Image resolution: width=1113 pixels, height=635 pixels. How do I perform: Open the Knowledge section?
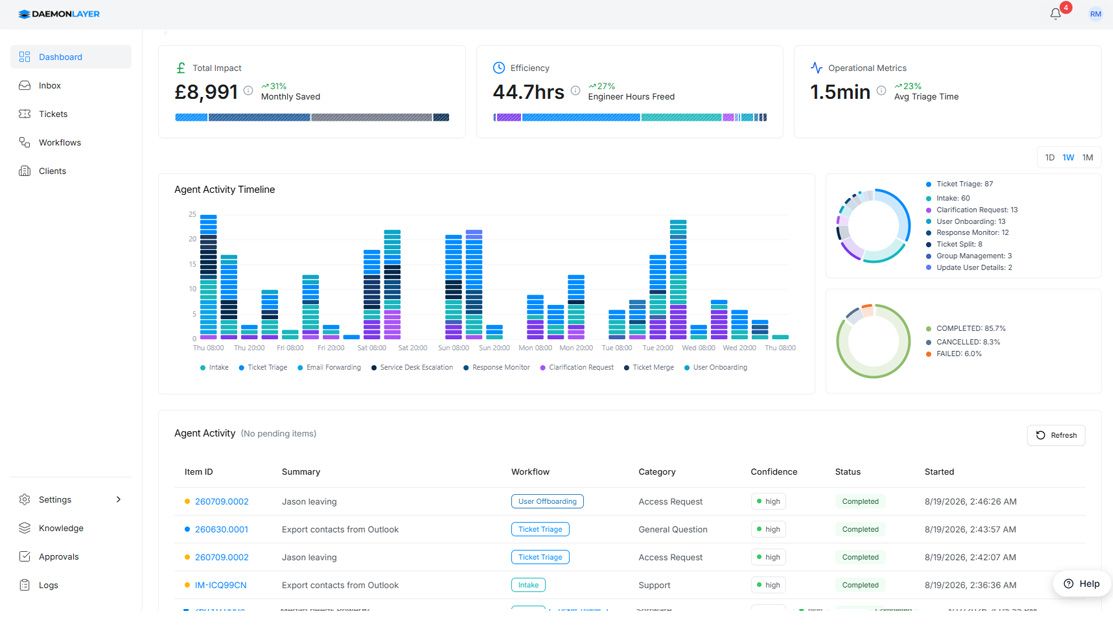pos(71,528)
